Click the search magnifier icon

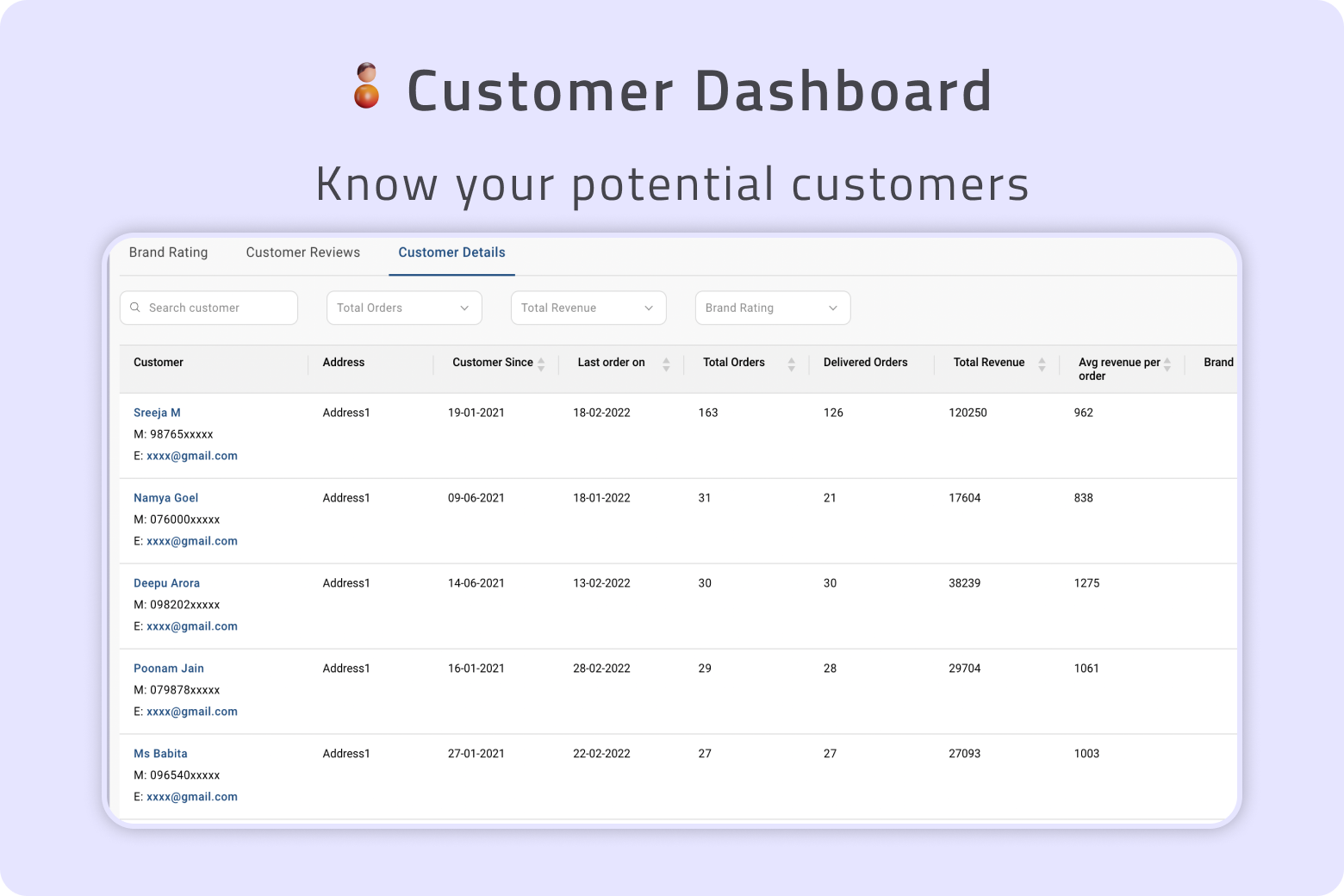click(135, 308)
